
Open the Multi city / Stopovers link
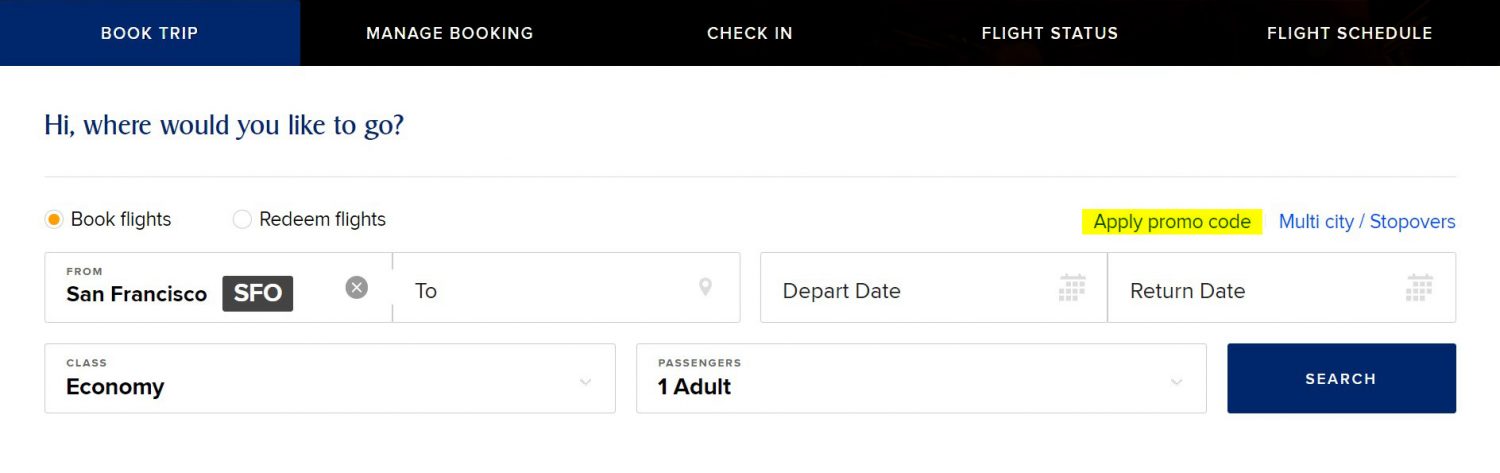pyautogui.click(x=1367, y=222)
